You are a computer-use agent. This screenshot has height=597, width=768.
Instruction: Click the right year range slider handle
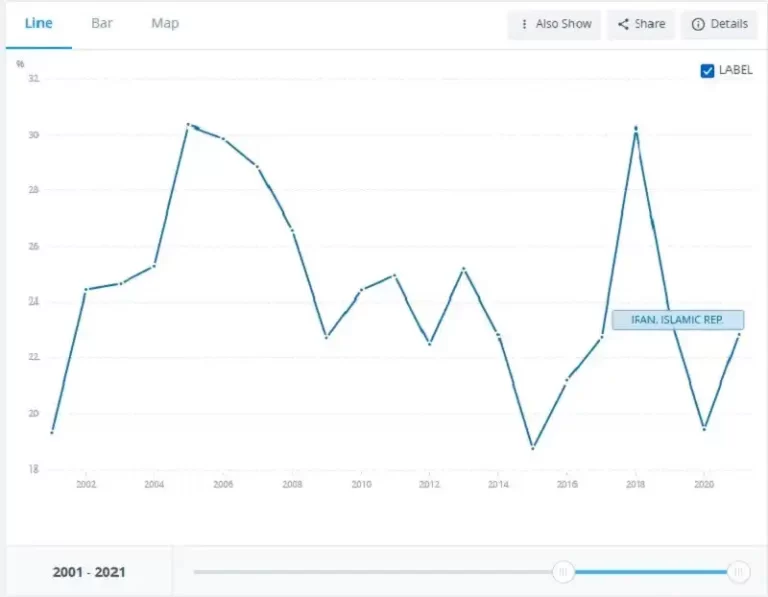739,572
